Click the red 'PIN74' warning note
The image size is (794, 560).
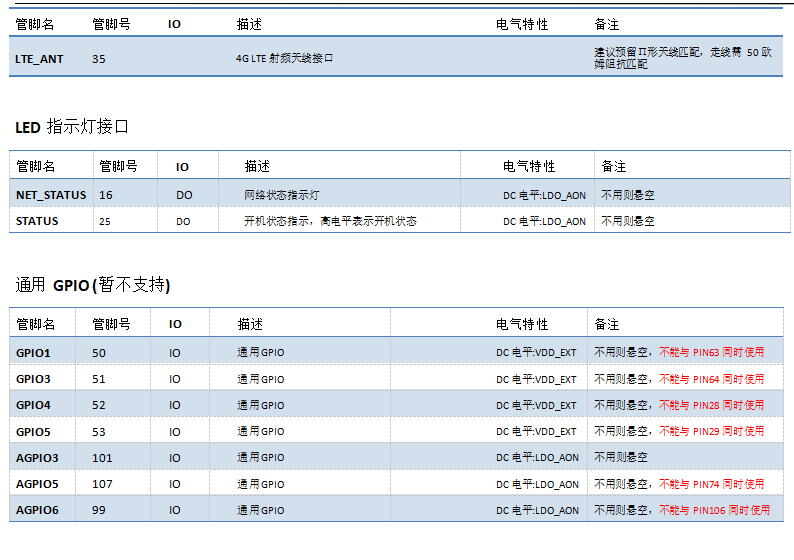pos(711,484)
